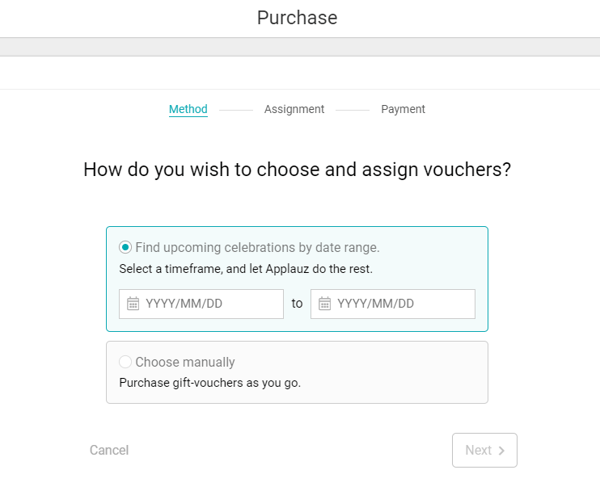Viewport: 600px width, 491px height.
Task: Click the calendar icon in the start date field
Action: [133, 304]
